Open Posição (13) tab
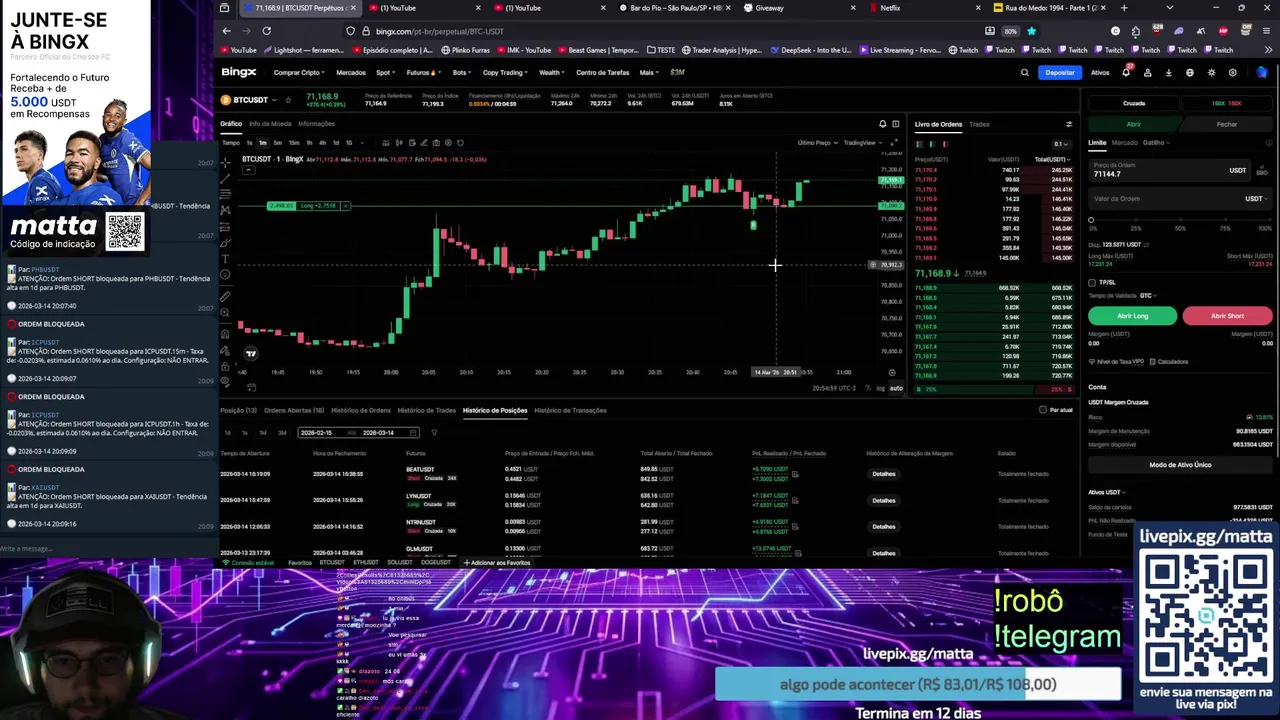This screenshot has width=1280, height=720. [x=238, y=410]
